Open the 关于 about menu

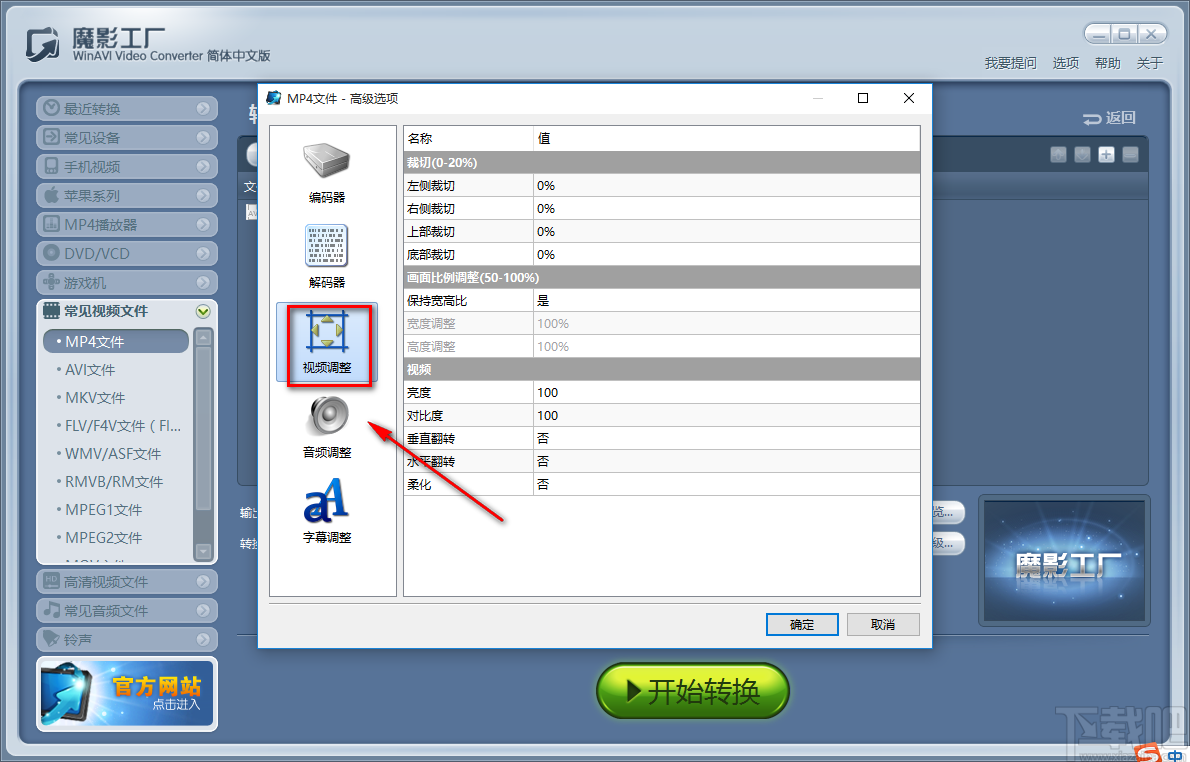click(1149, 63)
